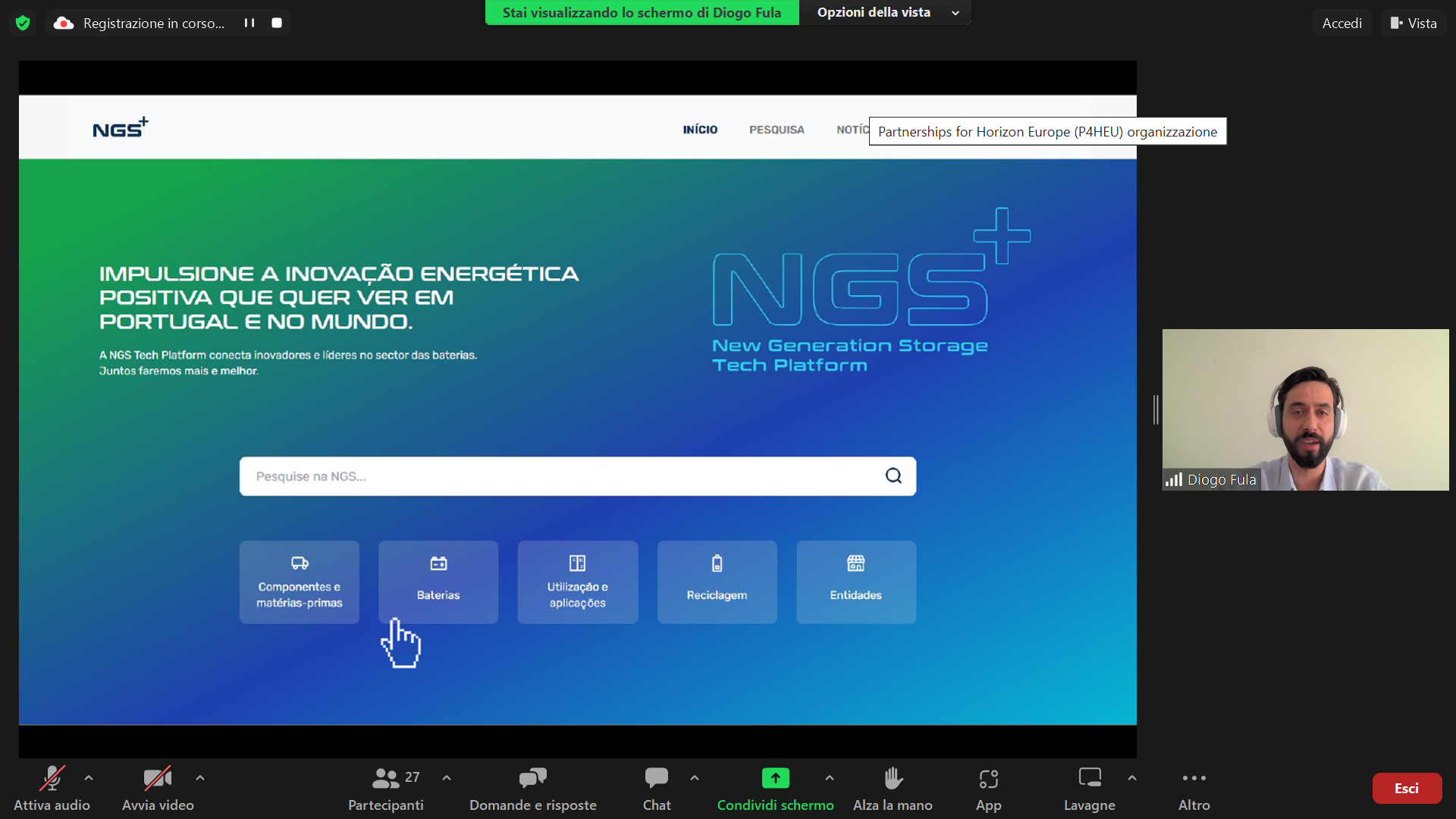Click the Accedi button
This screenshot has width=1456, height=819.
pos(1341,23)
